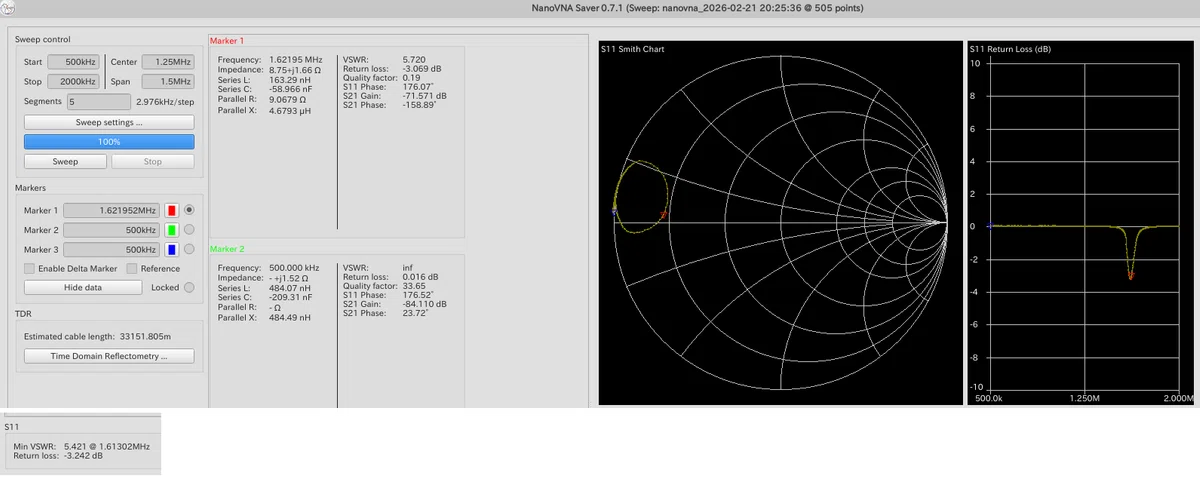Open Sweep settings dialog
The width and height of the screenshot is (1200, 488).
pos(109,122)
